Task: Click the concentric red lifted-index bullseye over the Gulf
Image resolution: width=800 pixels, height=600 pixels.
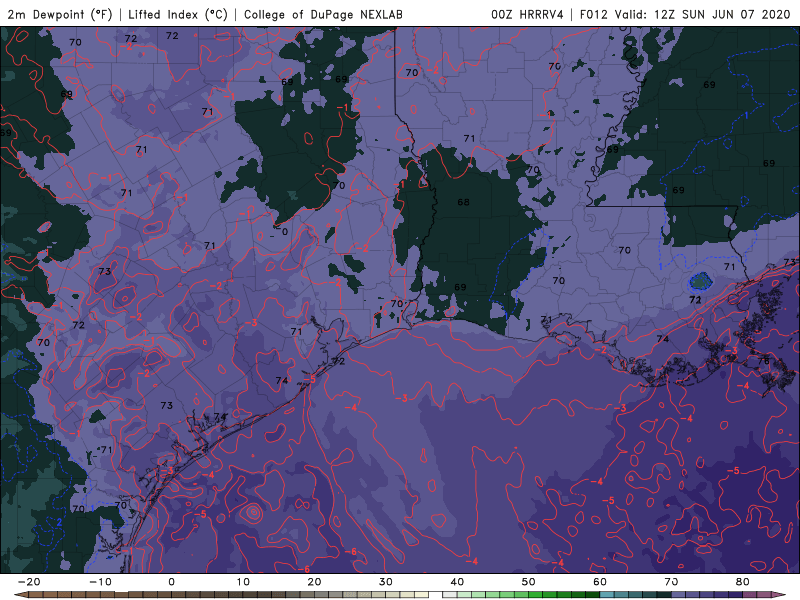Action: coord(253,512)
